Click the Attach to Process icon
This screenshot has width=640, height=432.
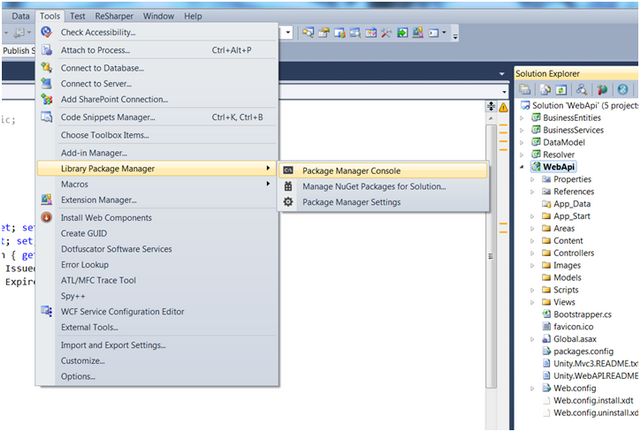[x=47, y=50]
